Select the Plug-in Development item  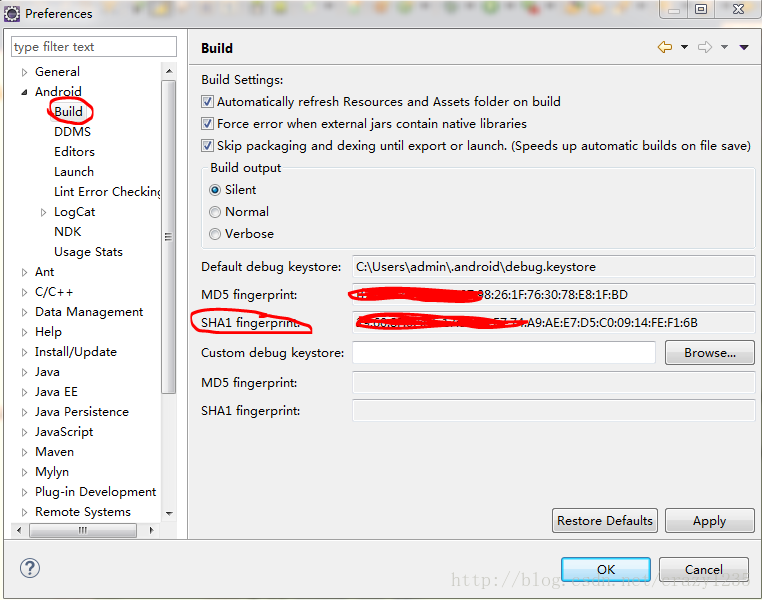coord(95,492)
